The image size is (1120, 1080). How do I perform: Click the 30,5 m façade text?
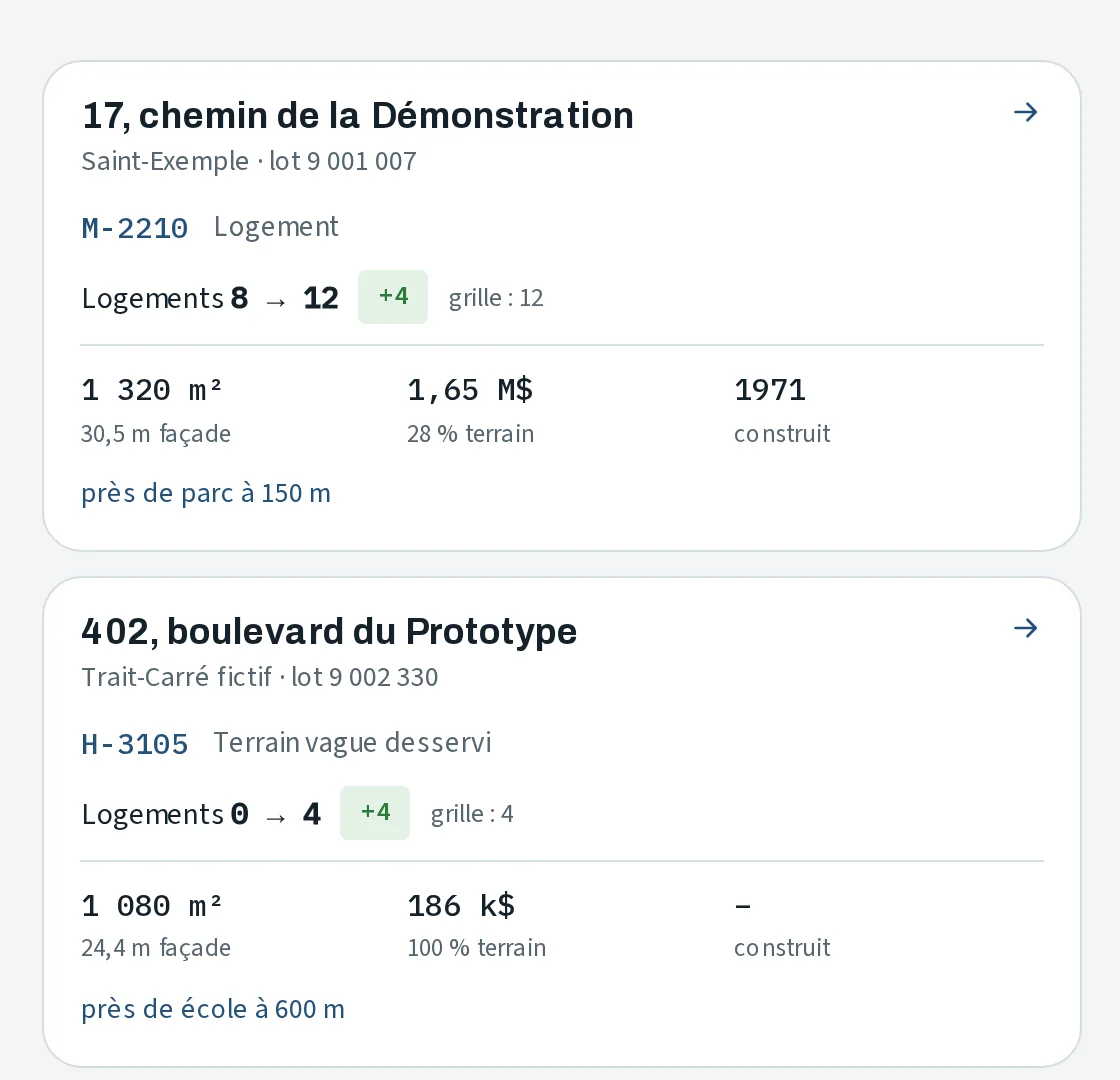tap(156, 434)
